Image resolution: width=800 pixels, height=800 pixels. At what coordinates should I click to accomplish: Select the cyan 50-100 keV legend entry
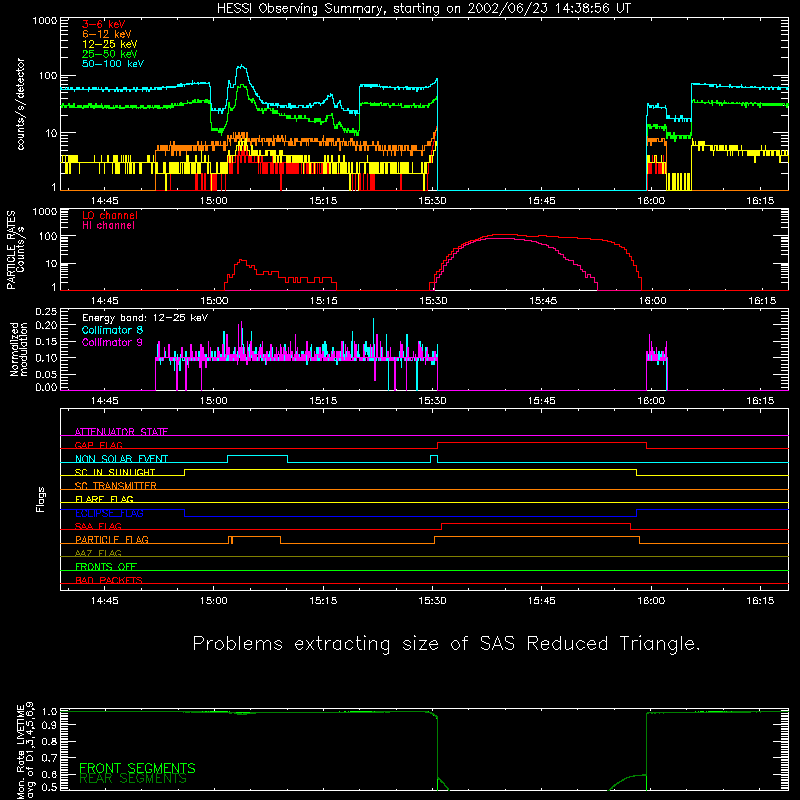tap(113, 64)
